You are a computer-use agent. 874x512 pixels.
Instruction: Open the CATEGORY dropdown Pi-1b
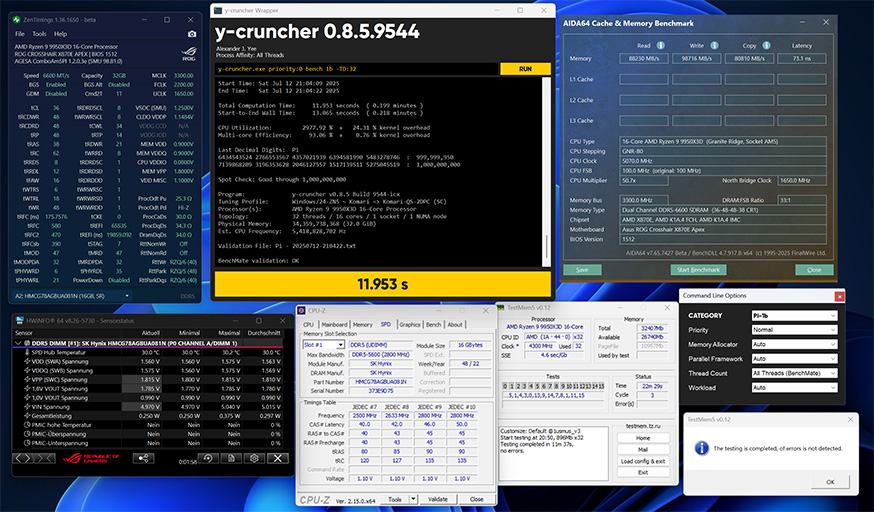794,315
